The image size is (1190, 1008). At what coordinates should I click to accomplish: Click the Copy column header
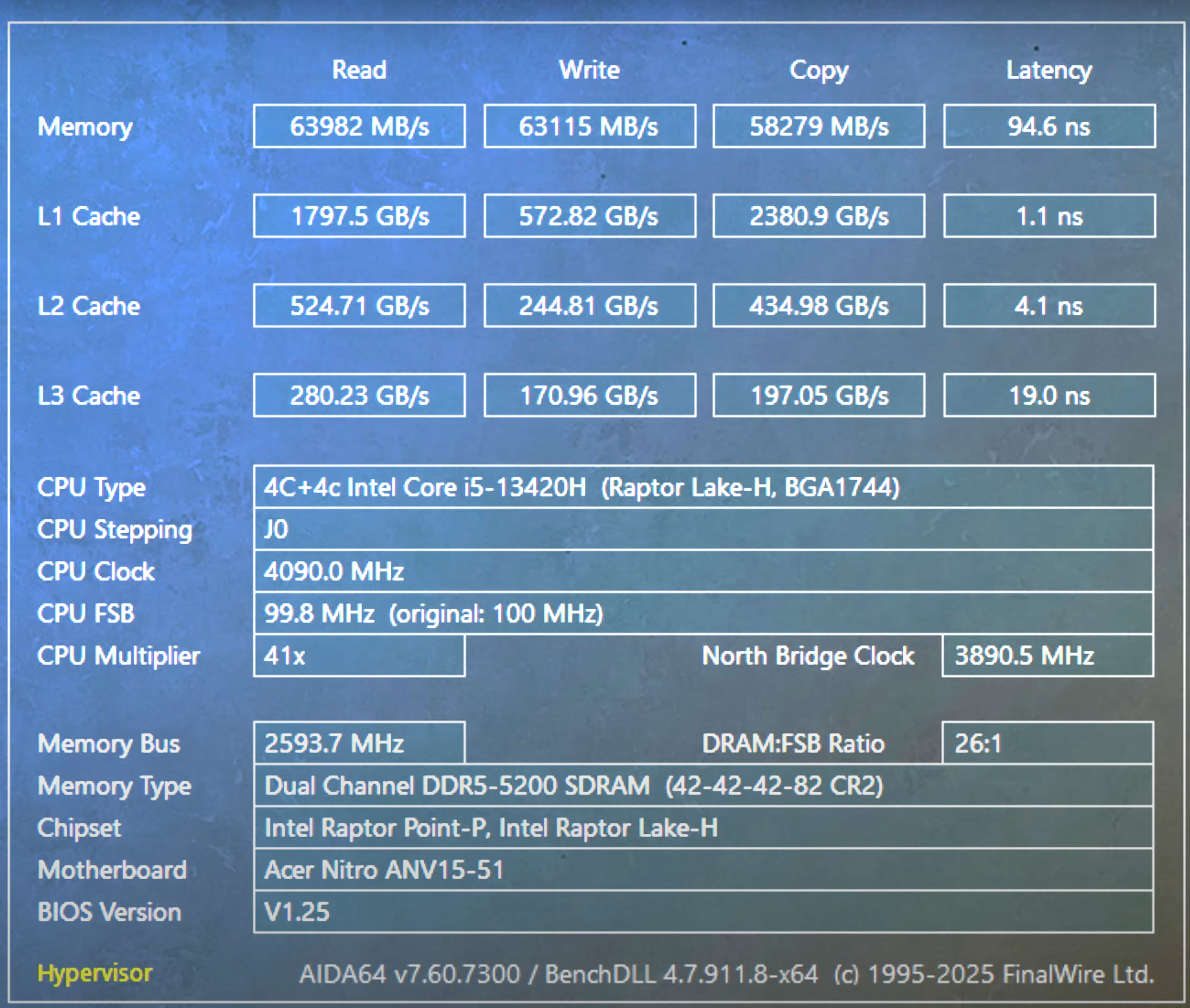point(818,71)
